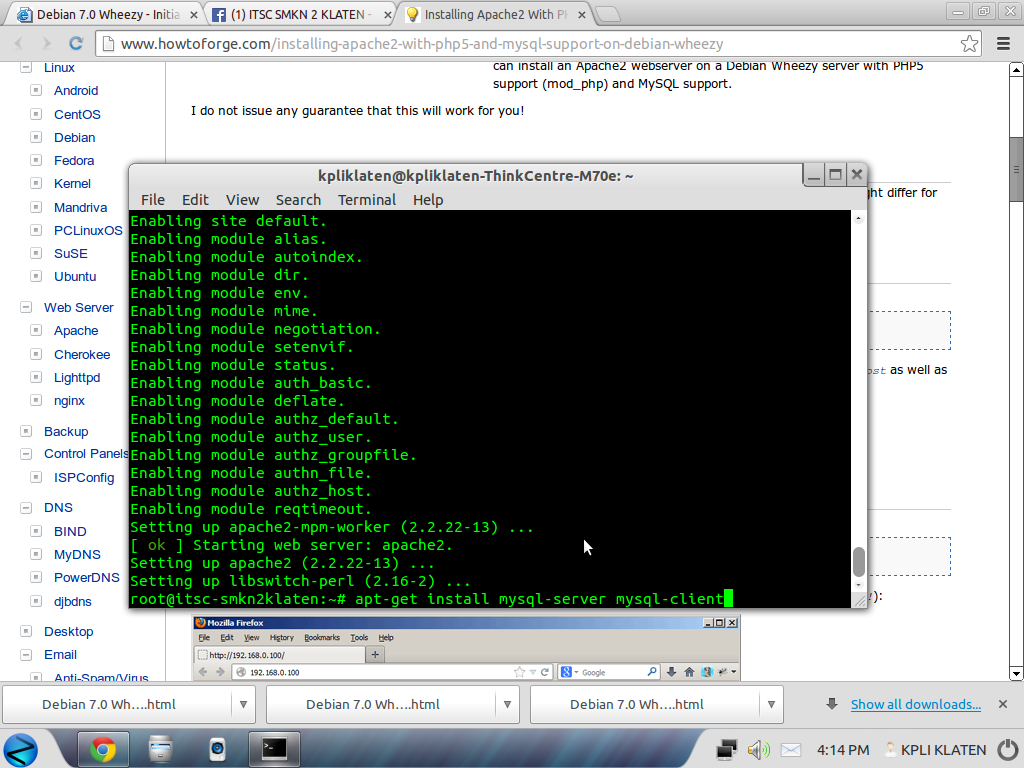Image resolution: width=1024 pixels, height=768 pixels.
Task: Open a new Chrome tab
Action: point(608,14)
